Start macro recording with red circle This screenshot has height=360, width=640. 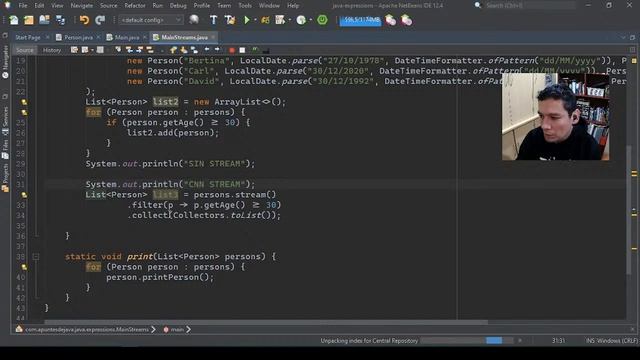click(231, 50)
